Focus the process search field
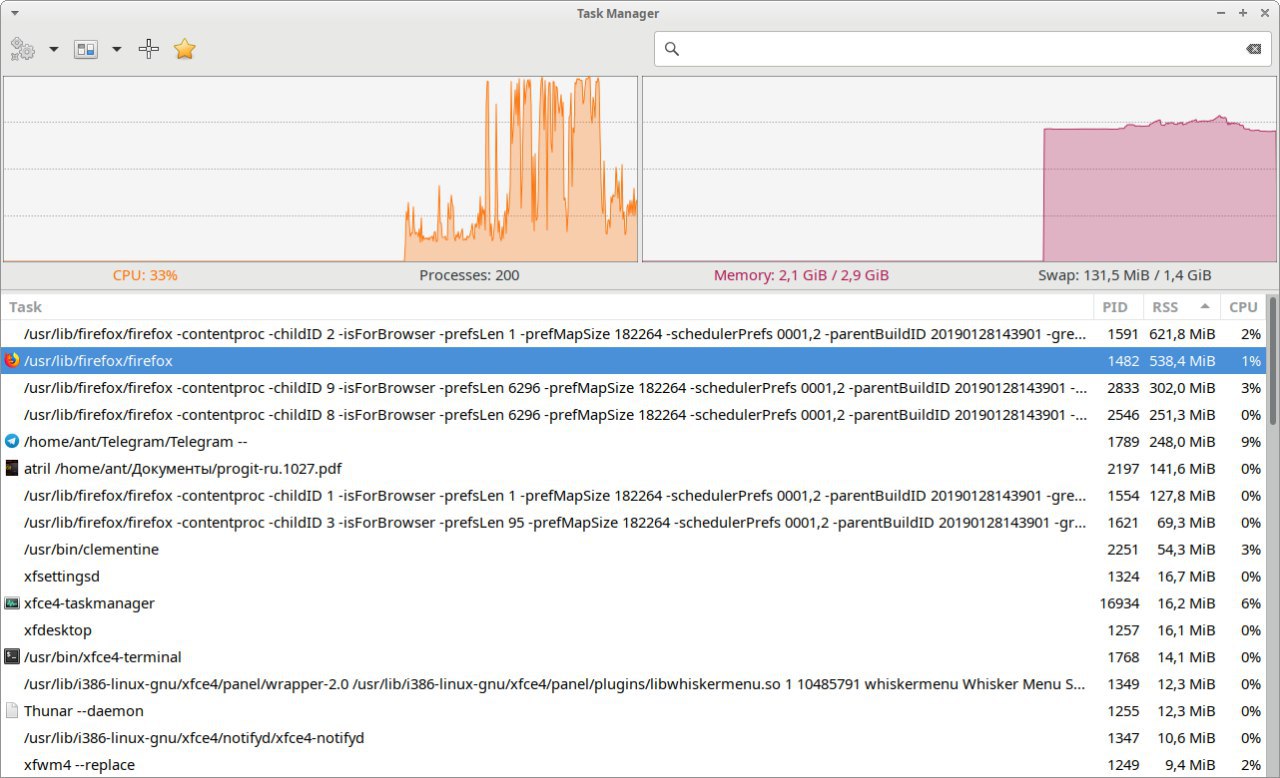 point(963,49)
